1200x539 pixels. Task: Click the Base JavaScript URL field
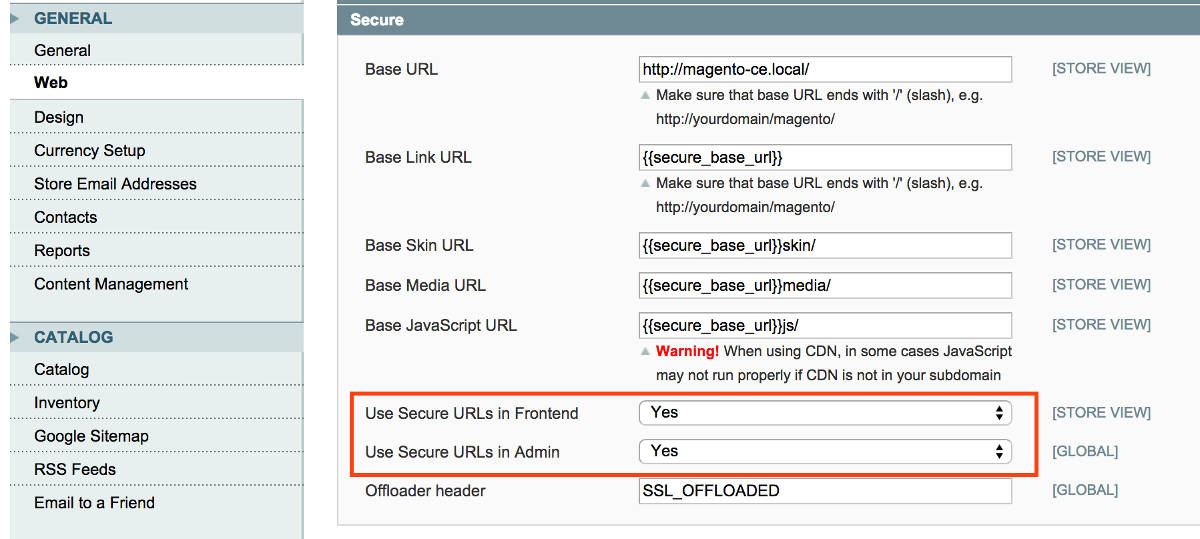[x=825, y=325]
